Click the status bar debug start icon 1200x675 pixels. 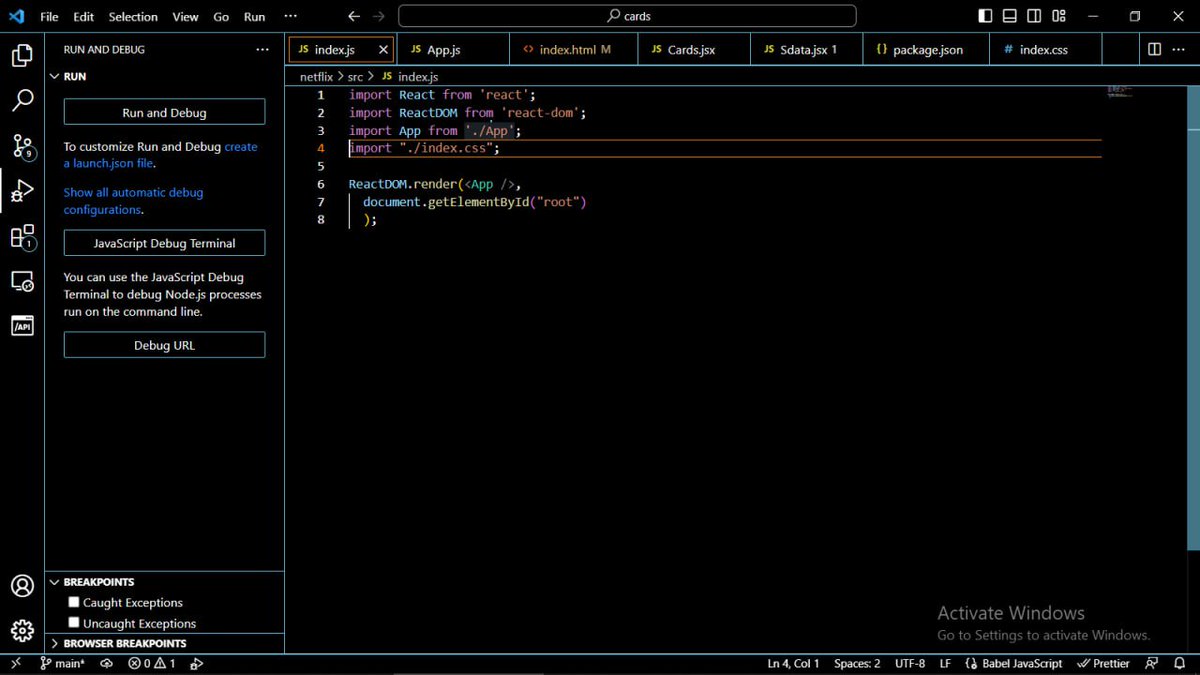[x=196, y=663]
